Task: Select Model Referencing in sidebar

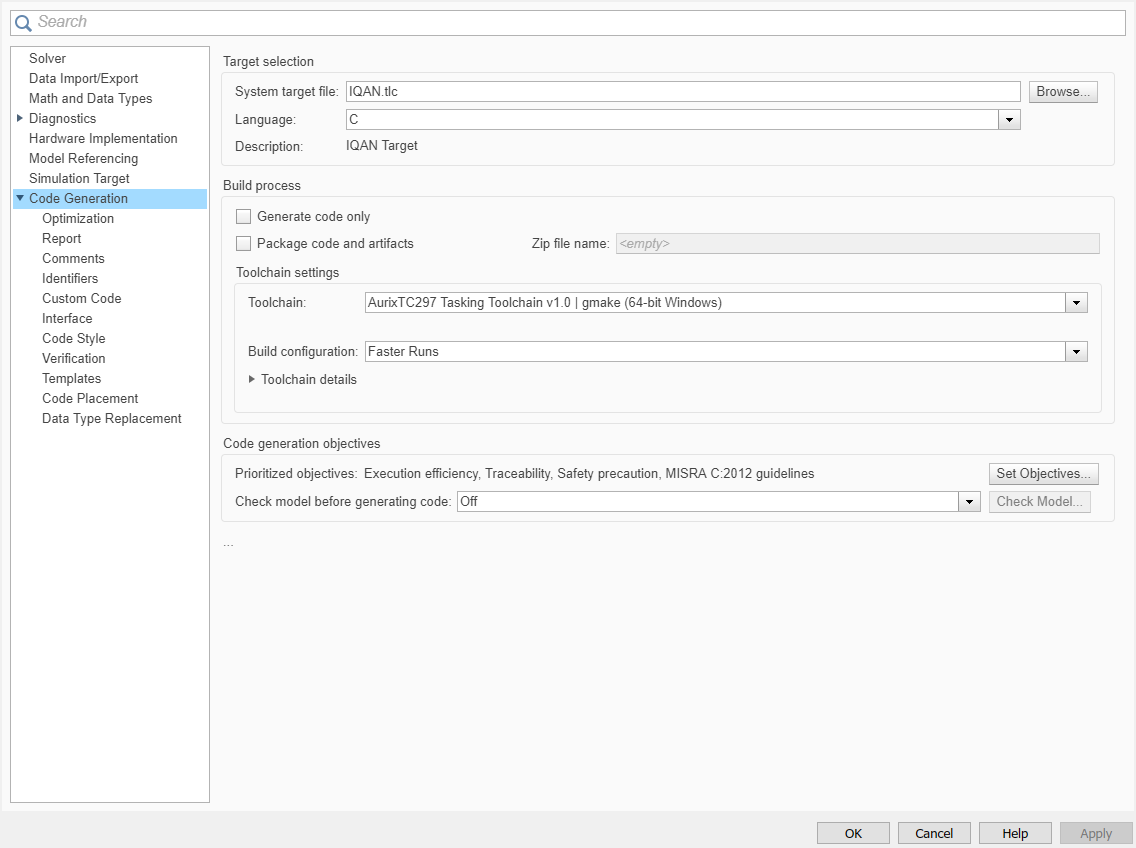Action: pyautogui.click(x=83, y=158)
